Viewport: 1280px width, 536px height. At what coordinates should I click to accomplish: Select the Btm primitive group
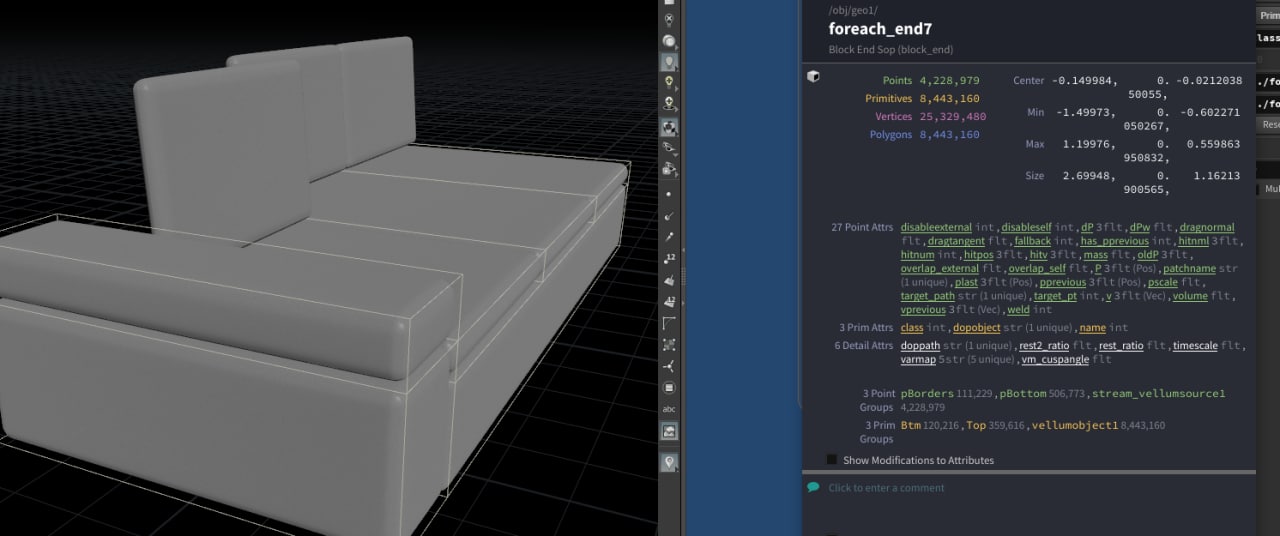point(910,426)
